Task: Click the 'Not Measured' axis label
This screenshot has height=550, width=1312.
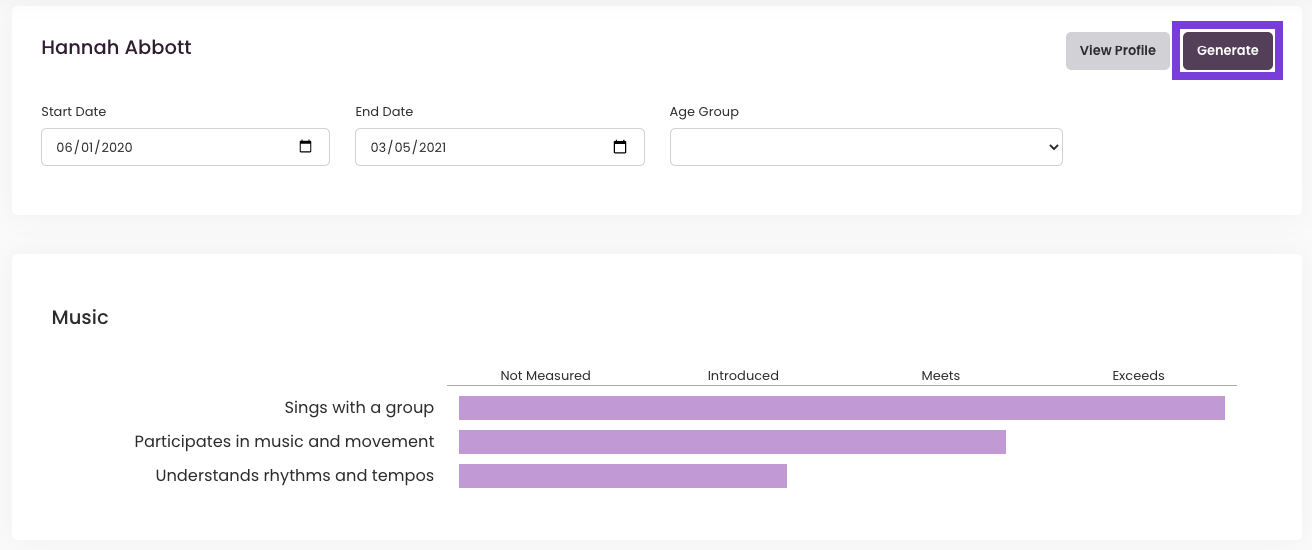Action: coord(545,376)
